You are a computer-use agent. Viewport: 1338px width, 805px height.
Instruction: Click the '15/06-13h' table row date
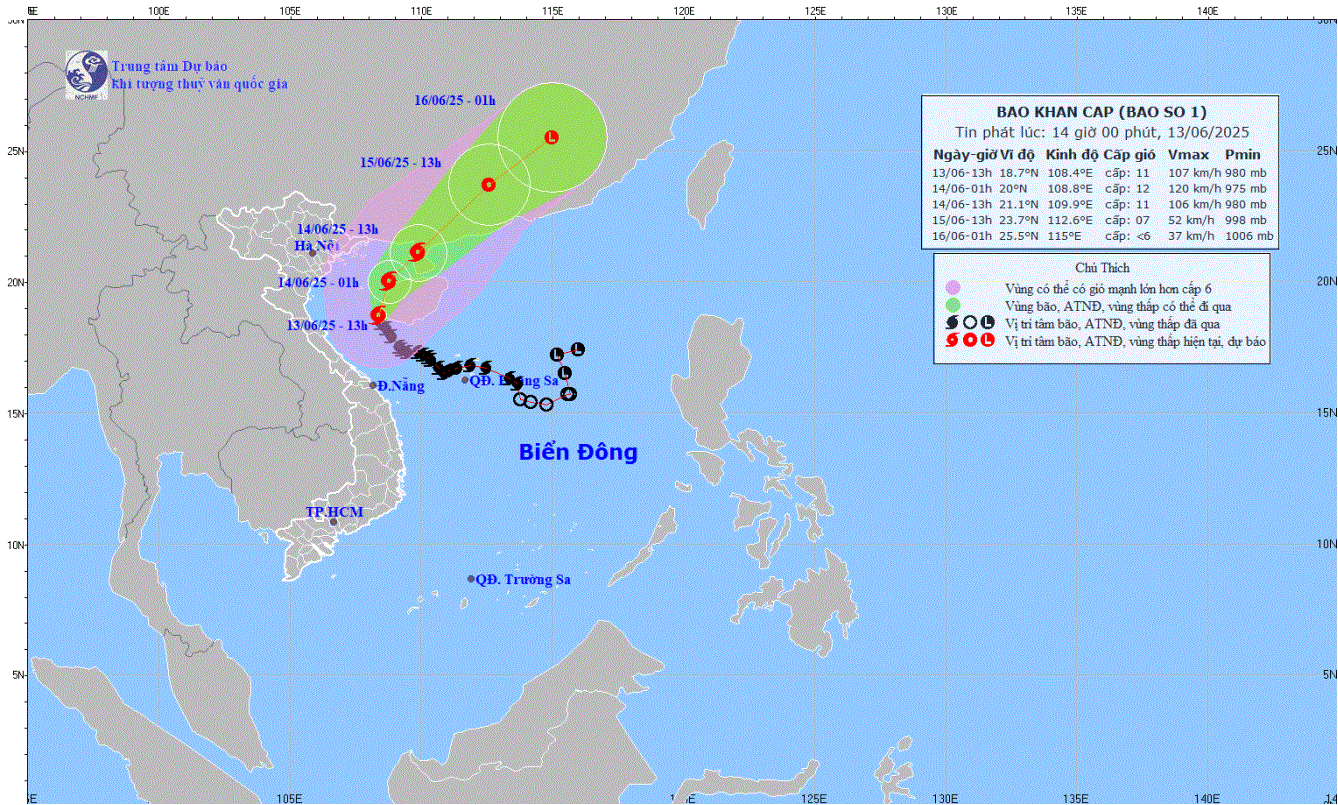point(961,220)
